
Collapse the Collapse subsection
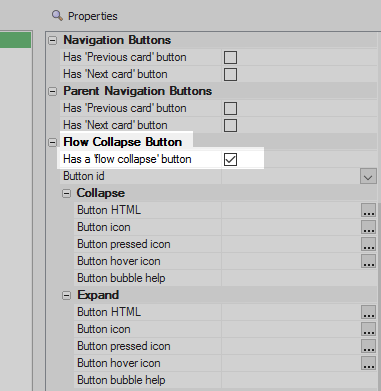(x=66, y=194)
